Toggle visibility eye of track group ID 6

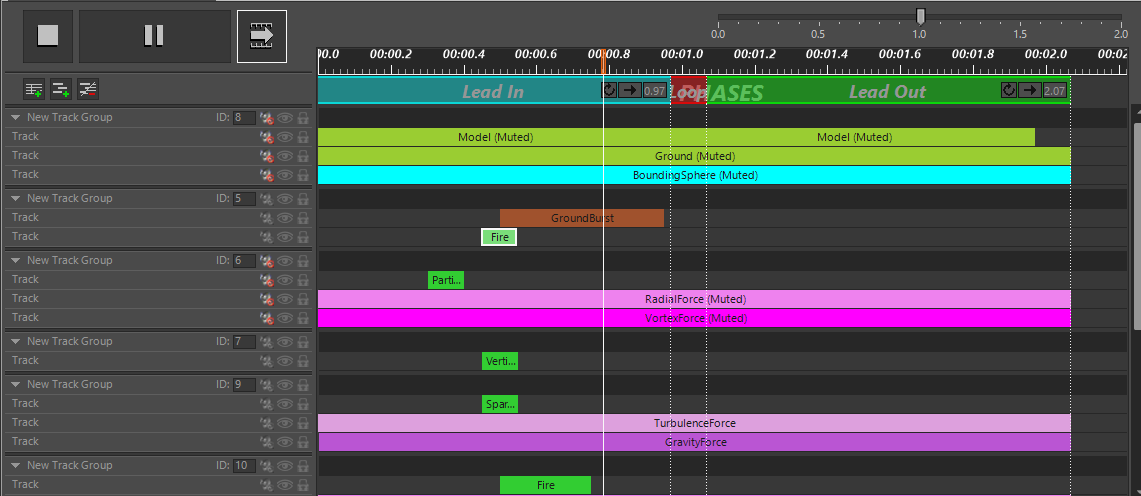[x=285, y=260]
